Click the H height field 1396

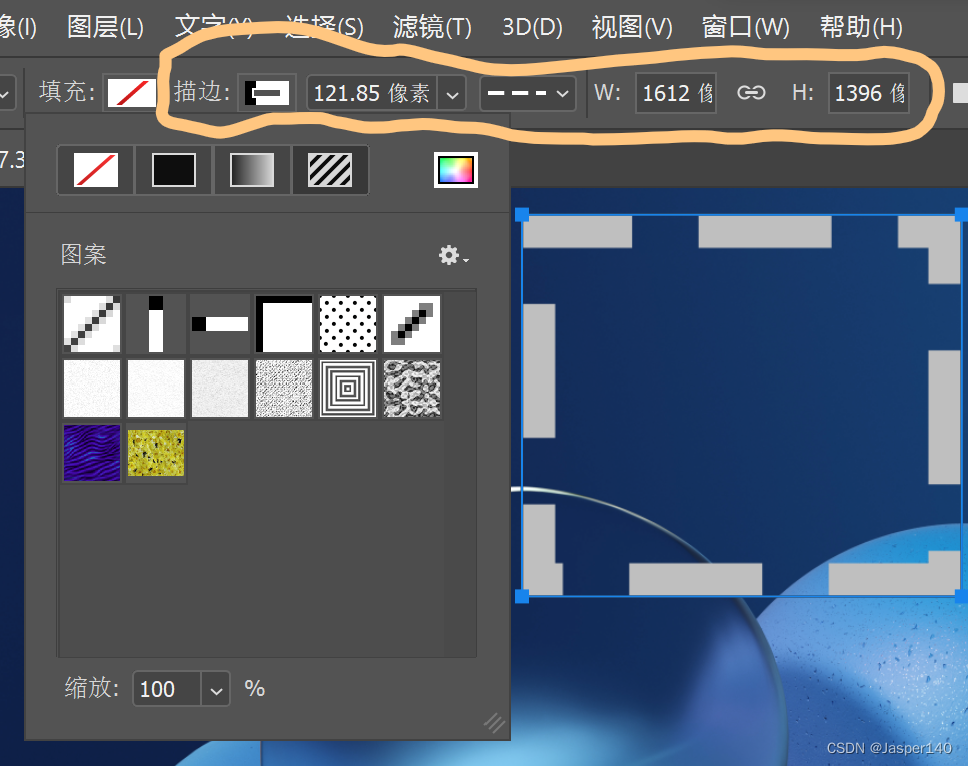(869, 93)
